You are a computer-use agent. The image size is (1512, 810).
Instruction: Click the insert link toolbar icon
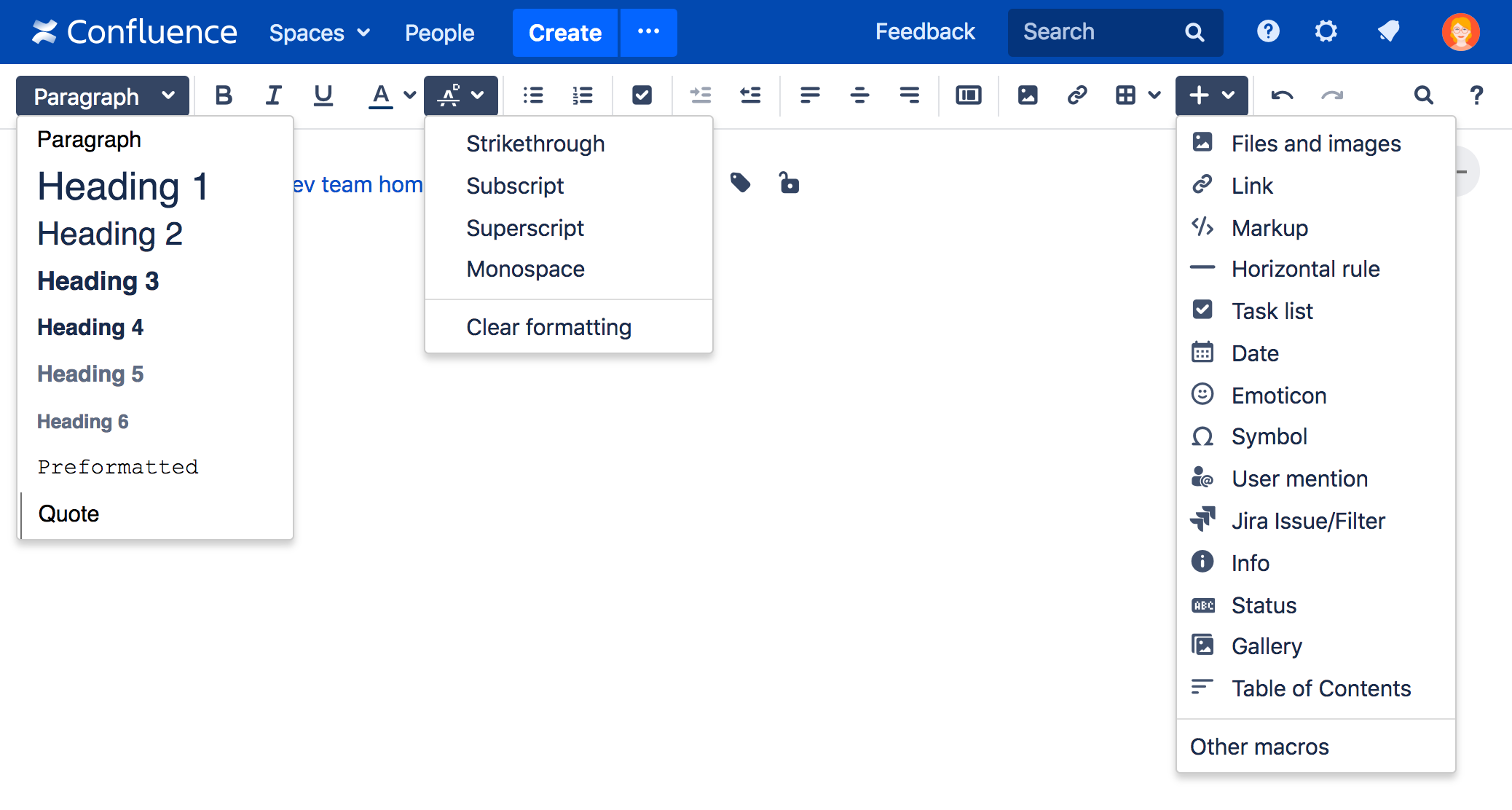[1077, 95]
